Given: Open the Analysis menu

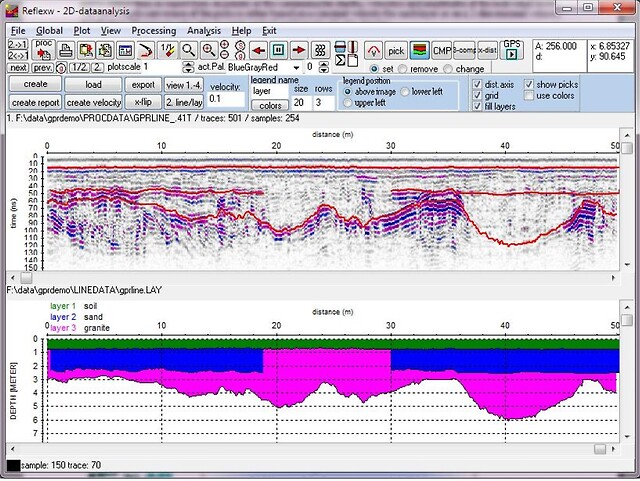Looking at the screenshot, I should pos(203,31).
